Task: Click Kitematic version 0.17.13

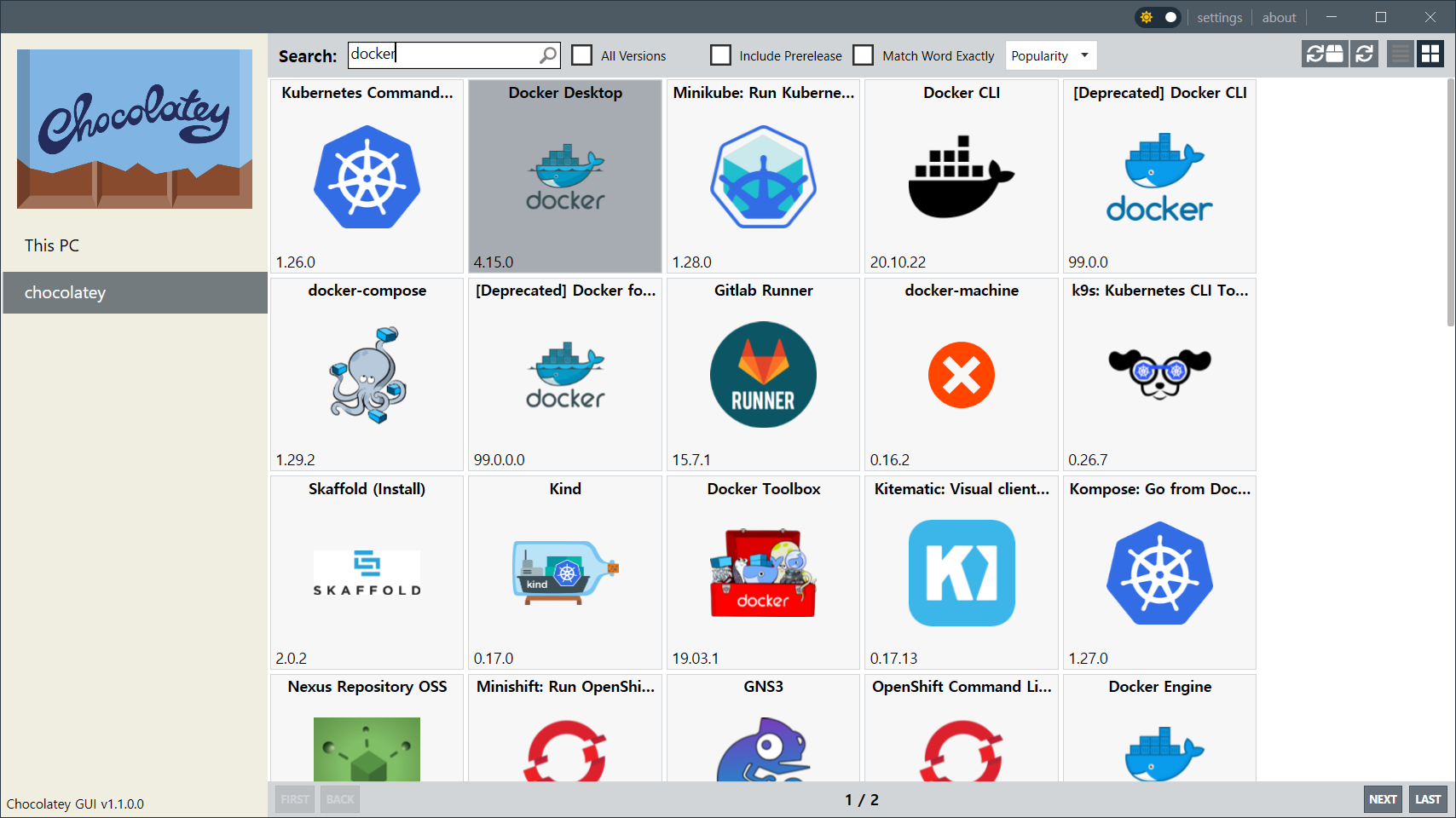Action: click(893, 659)
